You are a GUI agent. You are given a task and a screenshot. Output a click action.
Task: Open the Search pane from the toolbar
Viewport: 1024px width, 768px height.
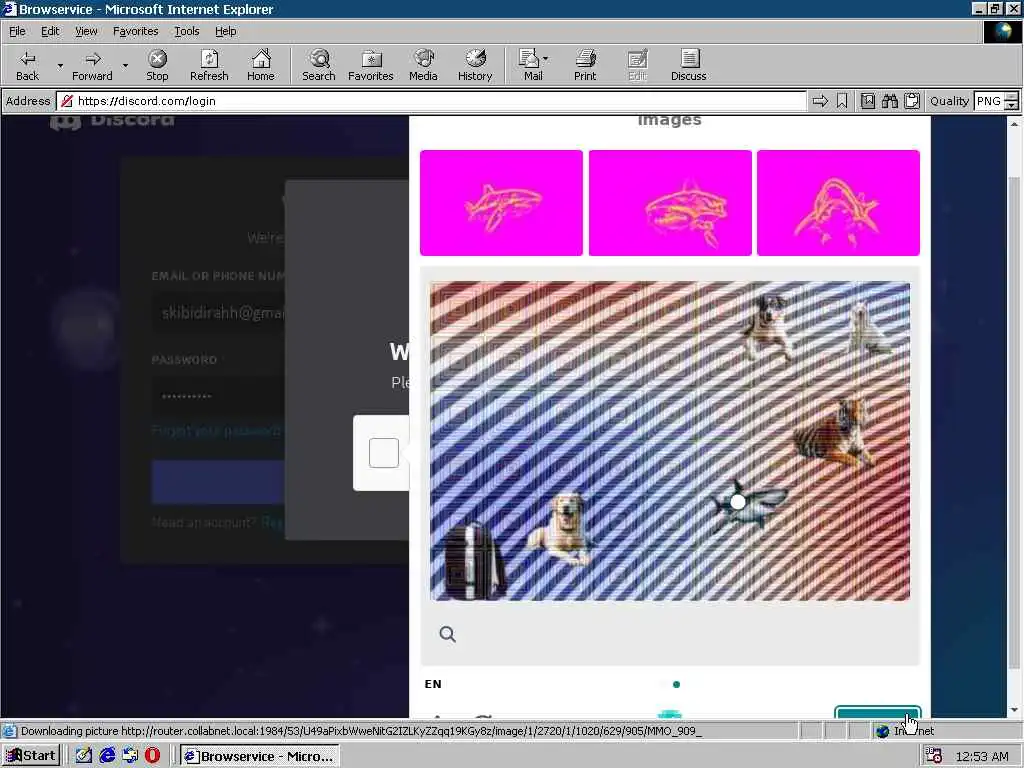(319, 65)
